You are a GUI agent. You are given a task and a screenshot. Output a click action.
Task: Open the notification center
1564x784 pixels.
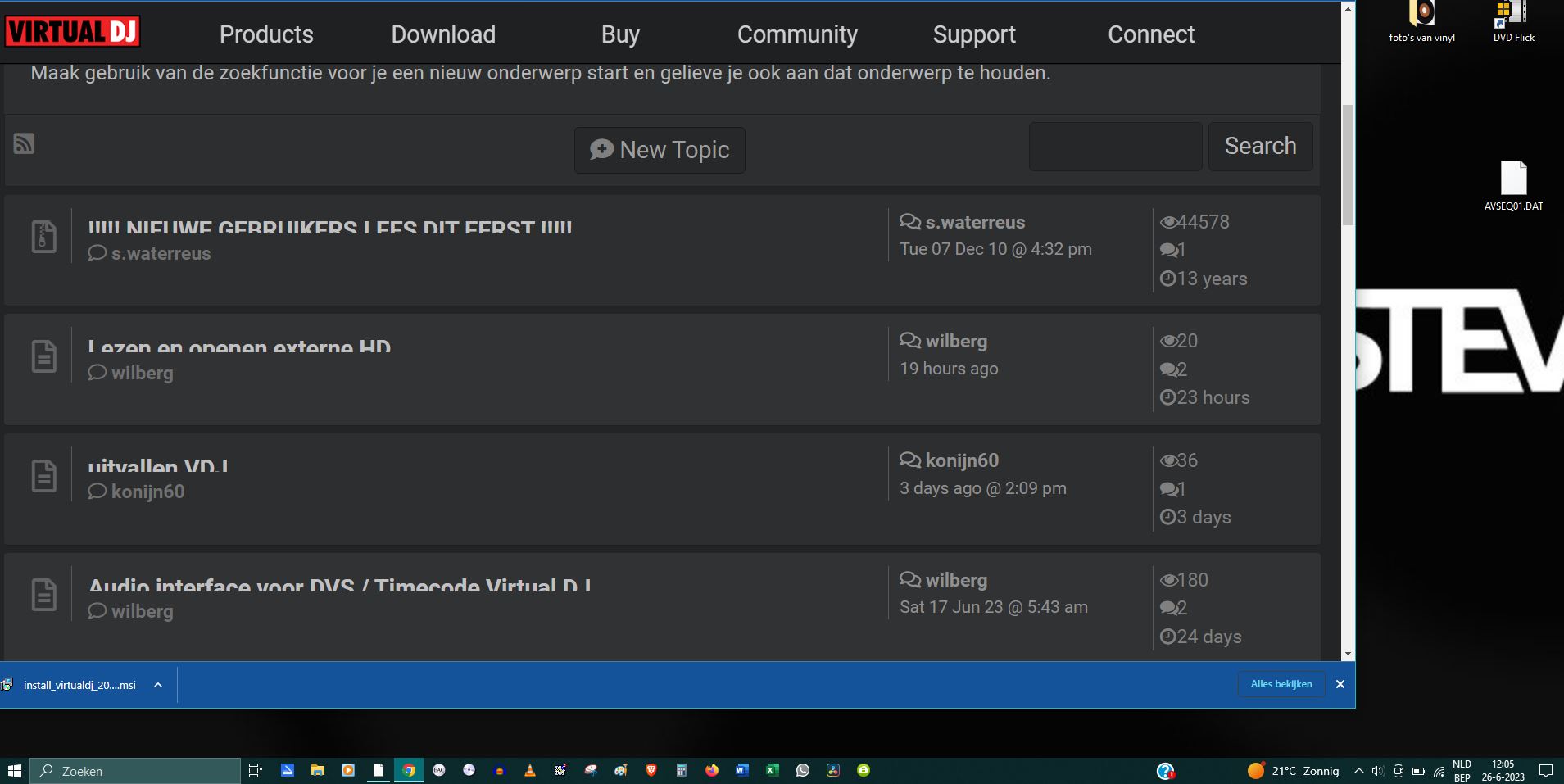coord(1546,771)
